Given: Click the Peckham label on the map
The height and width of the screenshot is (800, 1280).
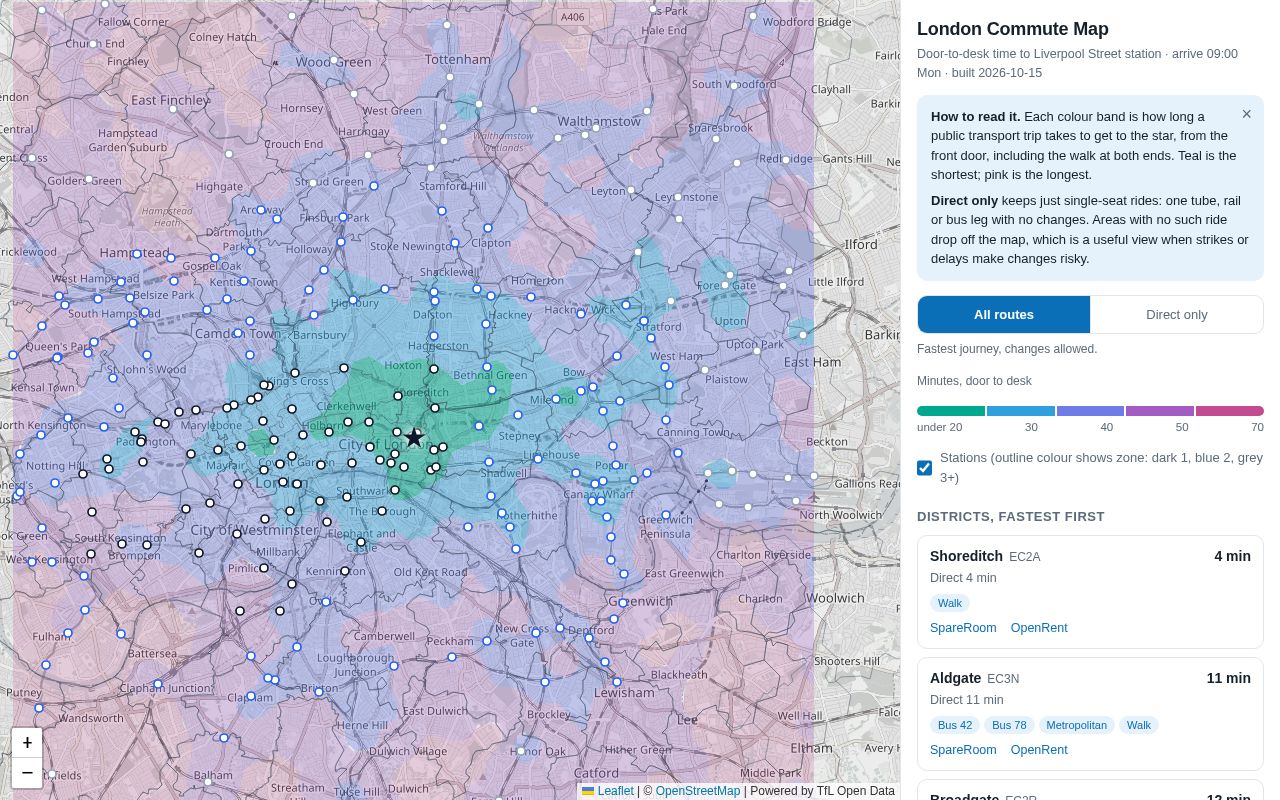Looking at the screenshot, I should (x=451, y=640).
